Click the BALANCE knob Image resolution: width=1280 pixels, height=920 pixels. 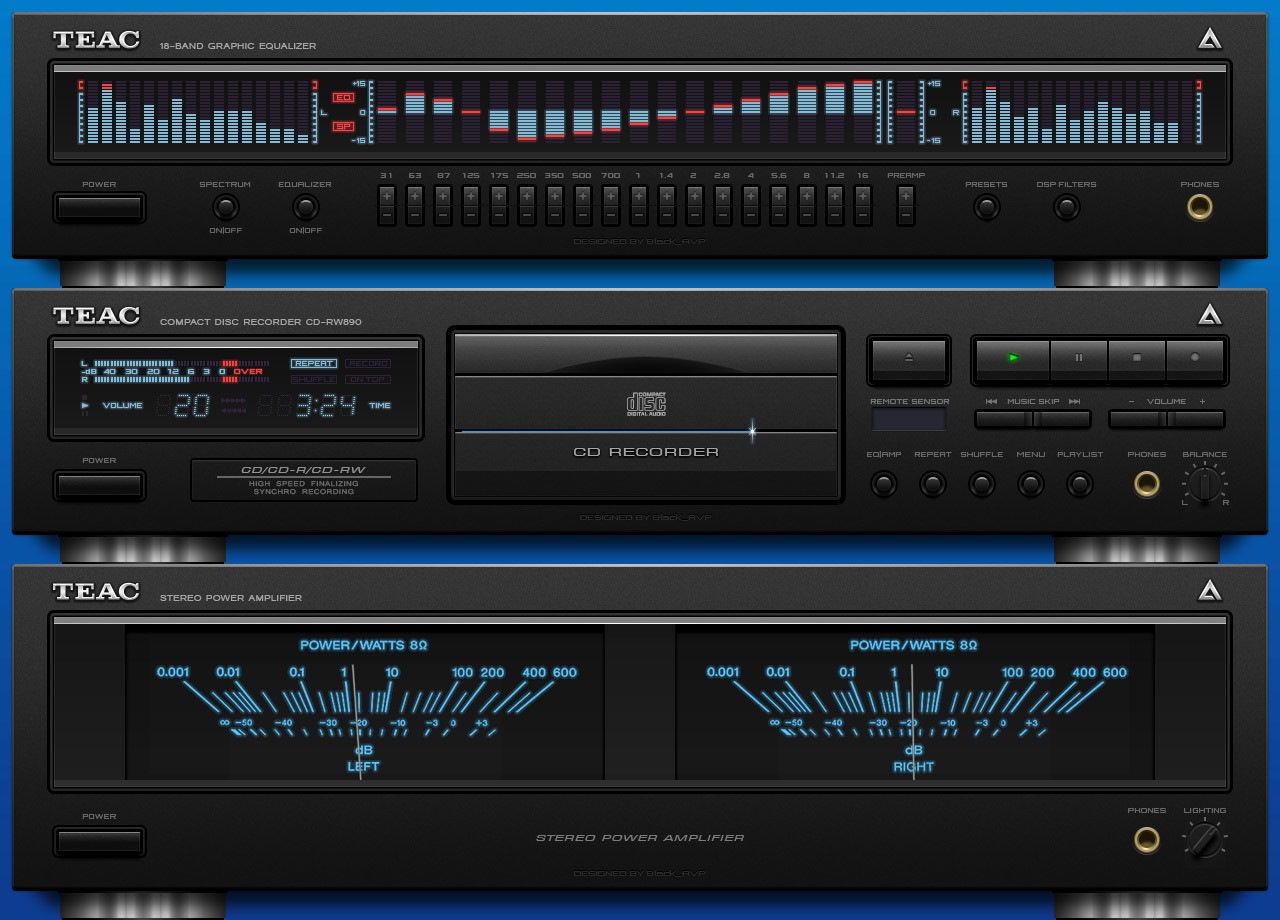[x=1205, y=484]
